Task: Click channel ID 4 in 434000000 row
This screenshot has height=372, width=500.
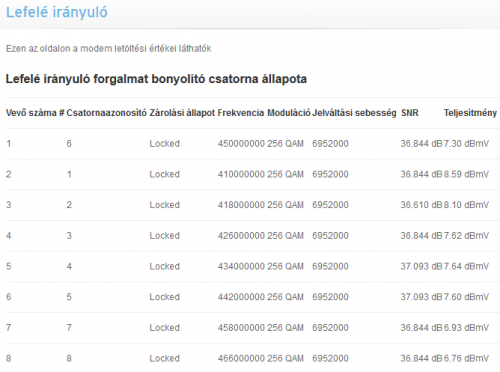Action: (69, 266)
